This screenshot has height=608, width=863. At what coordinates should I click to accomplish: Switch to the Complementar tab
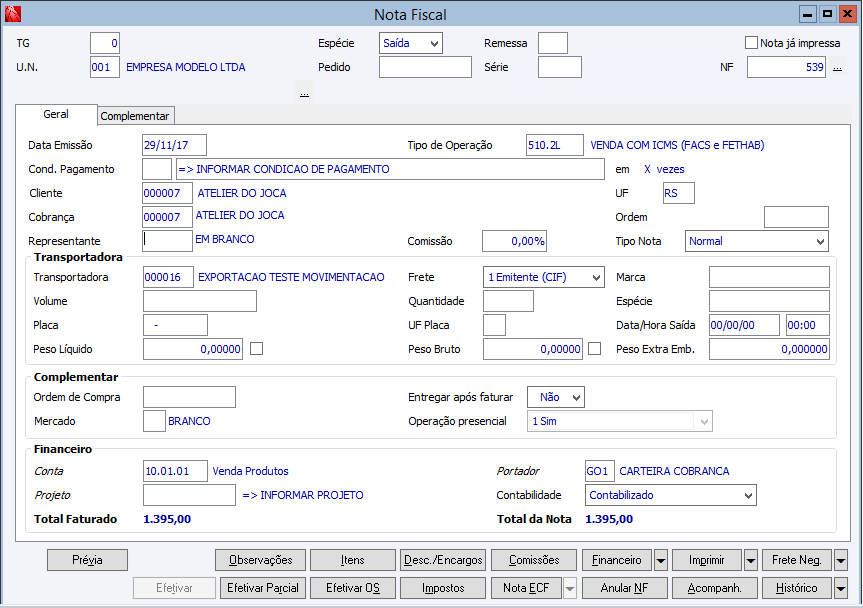click(135, 116)
